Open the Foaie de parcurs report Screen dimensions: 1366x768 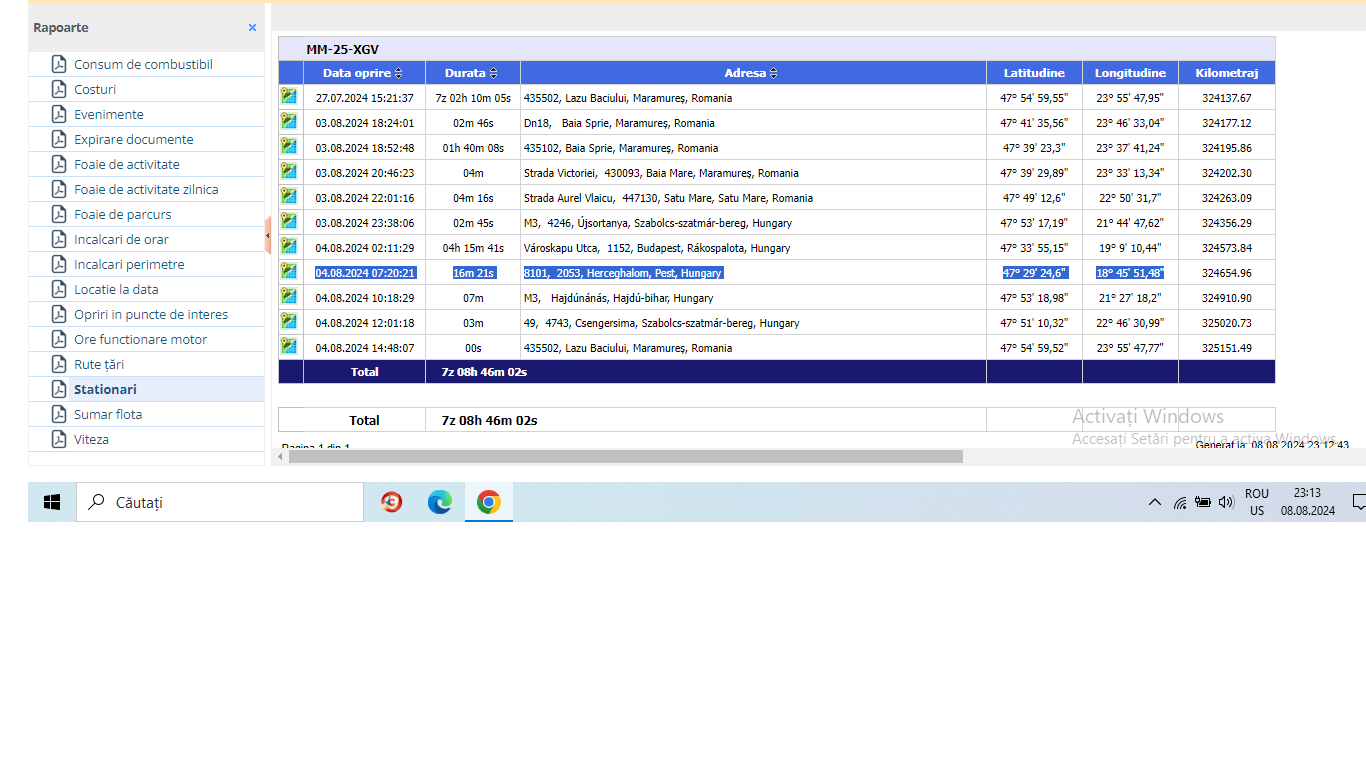122,214
